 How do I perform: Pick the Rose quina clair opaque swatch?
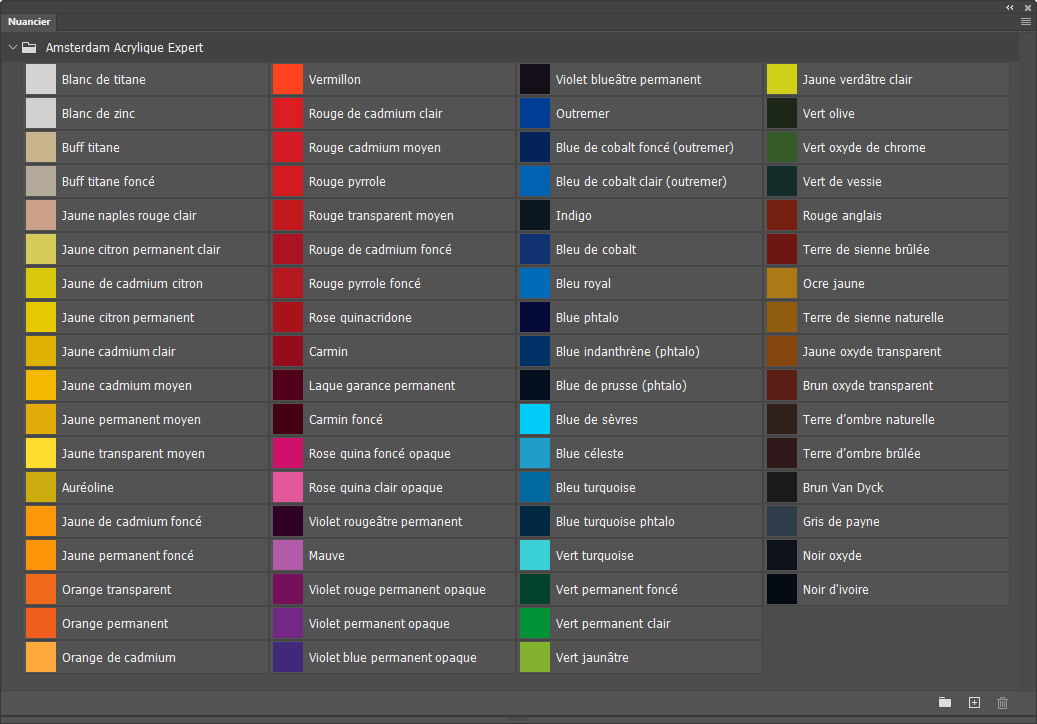[x=288, y=488]
